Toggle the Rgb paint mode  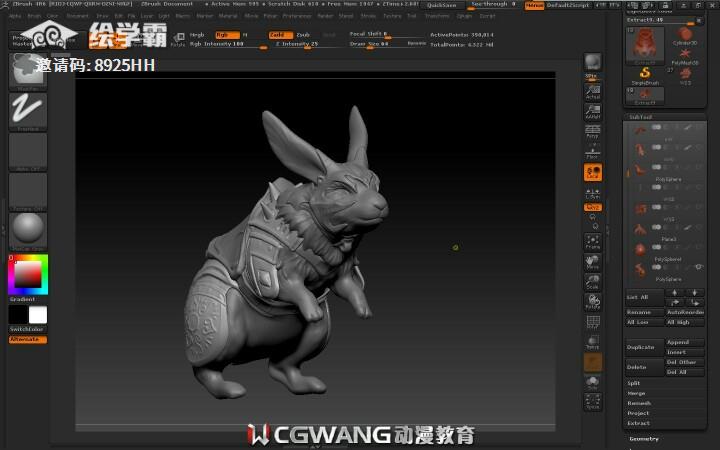(227, 35)
